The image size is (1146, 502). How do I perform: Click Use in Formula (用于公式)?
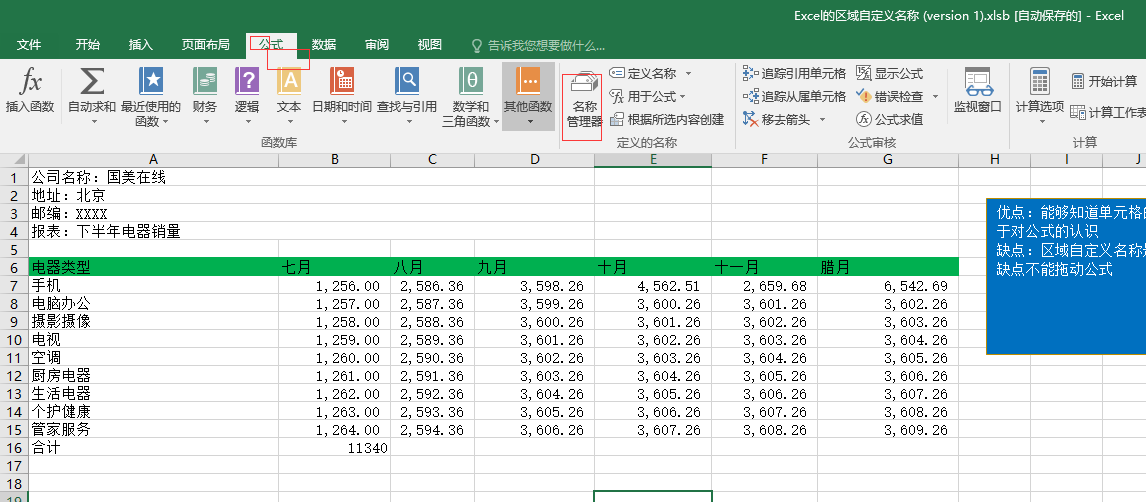coord(643,96)
